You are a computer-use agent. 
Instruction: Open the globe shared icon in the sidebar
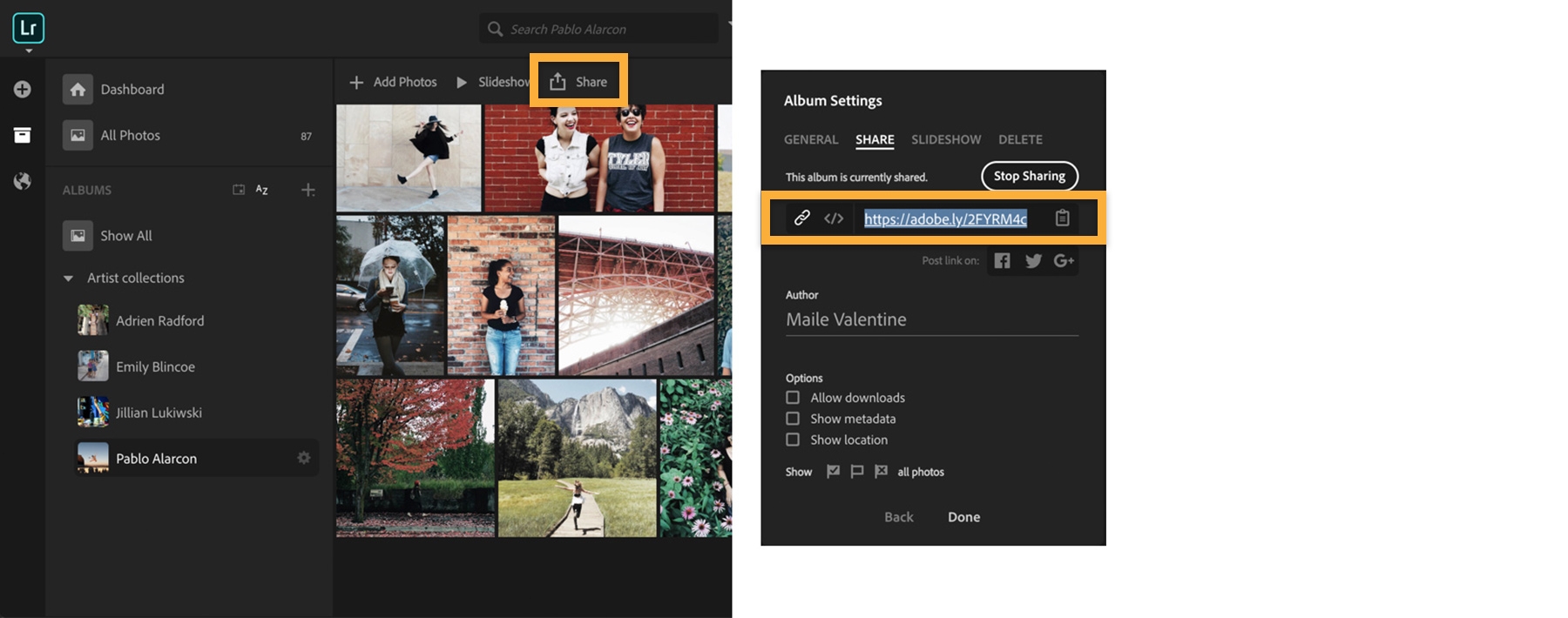[23, 181]
